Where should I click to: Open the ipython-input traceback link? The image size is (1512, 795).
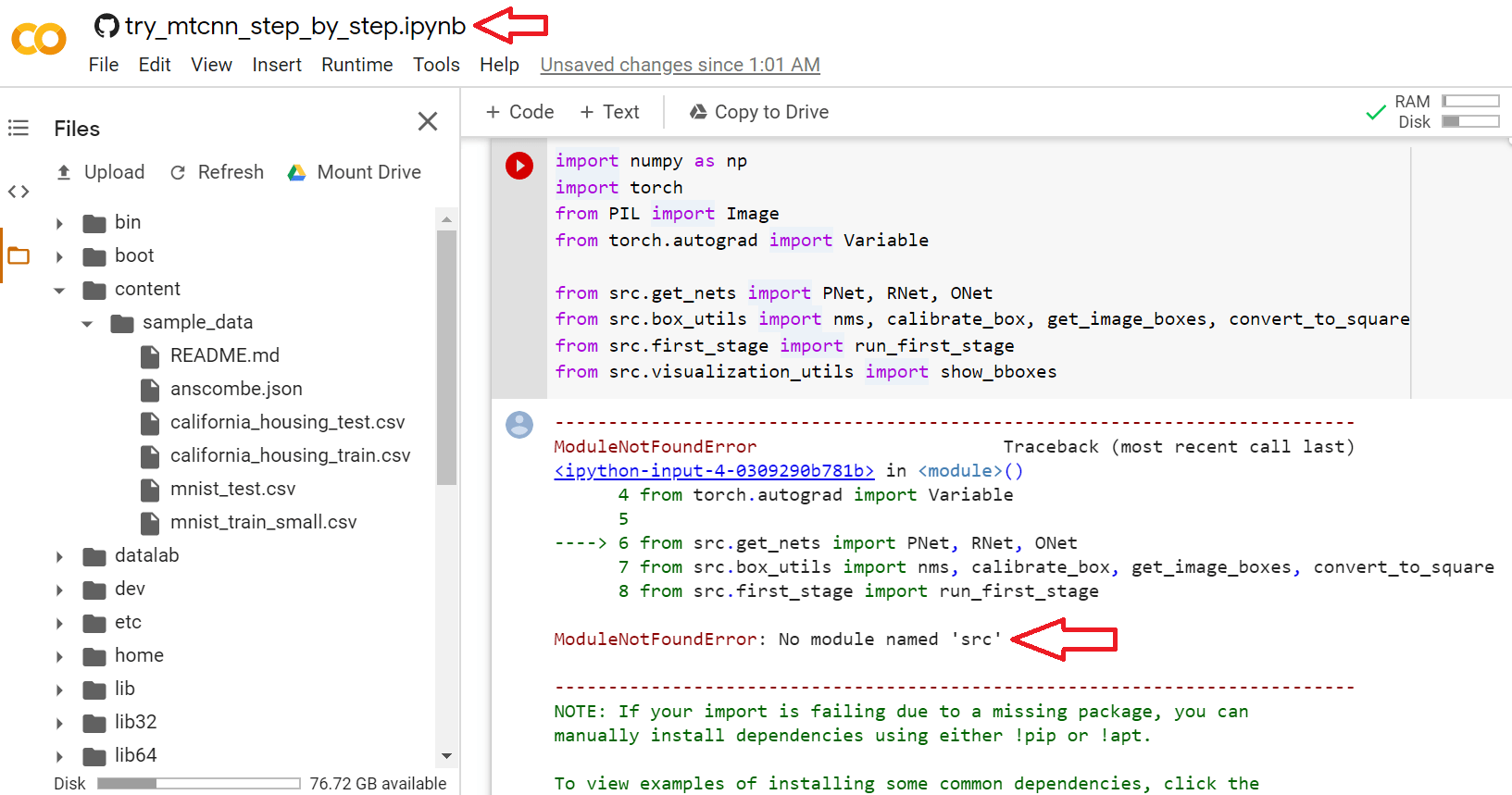pyautogui.click(x=714, y=471)
